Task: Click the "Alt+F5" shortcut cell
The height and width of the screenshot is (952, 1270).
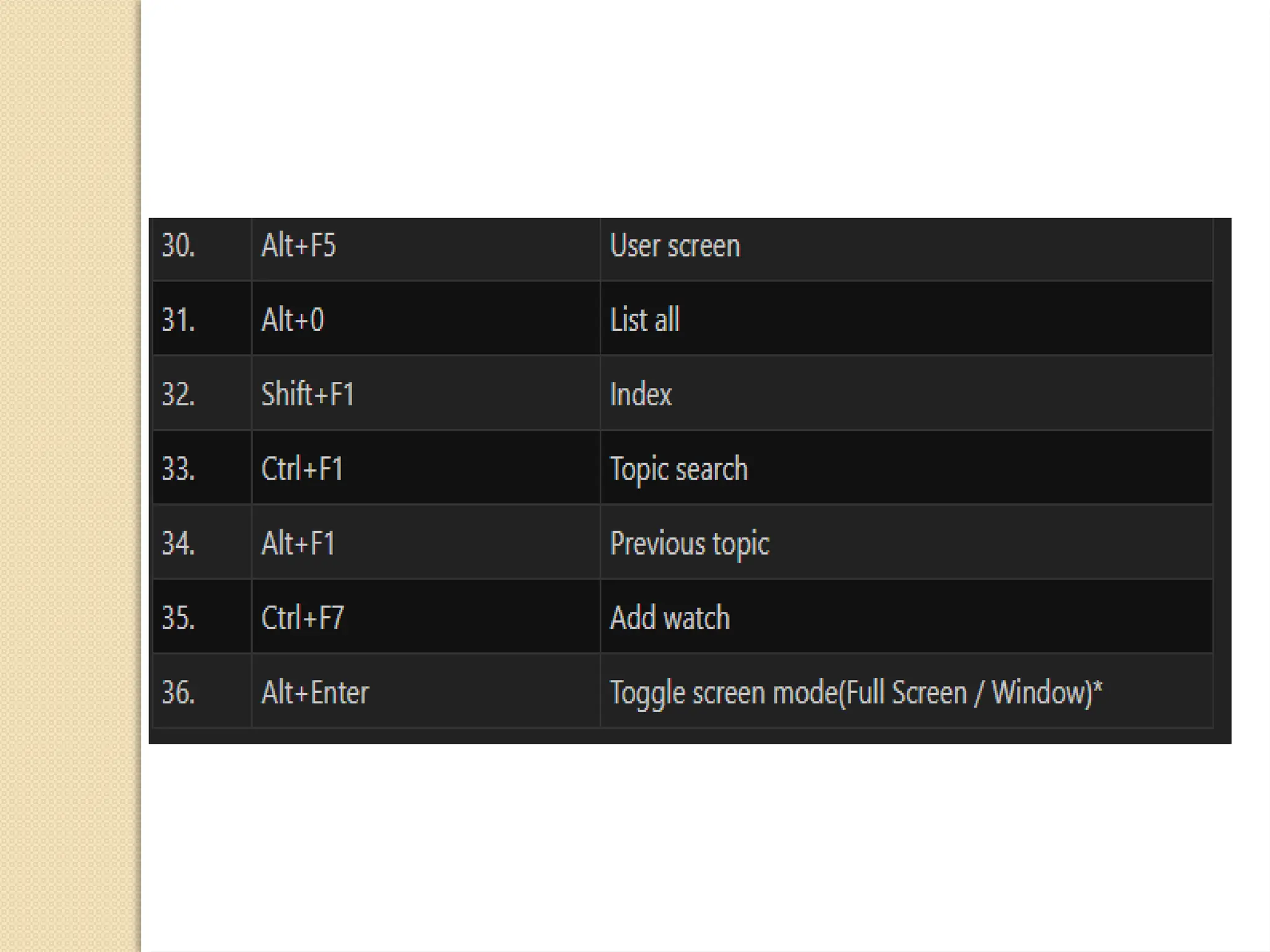Action: click(299, 245)
